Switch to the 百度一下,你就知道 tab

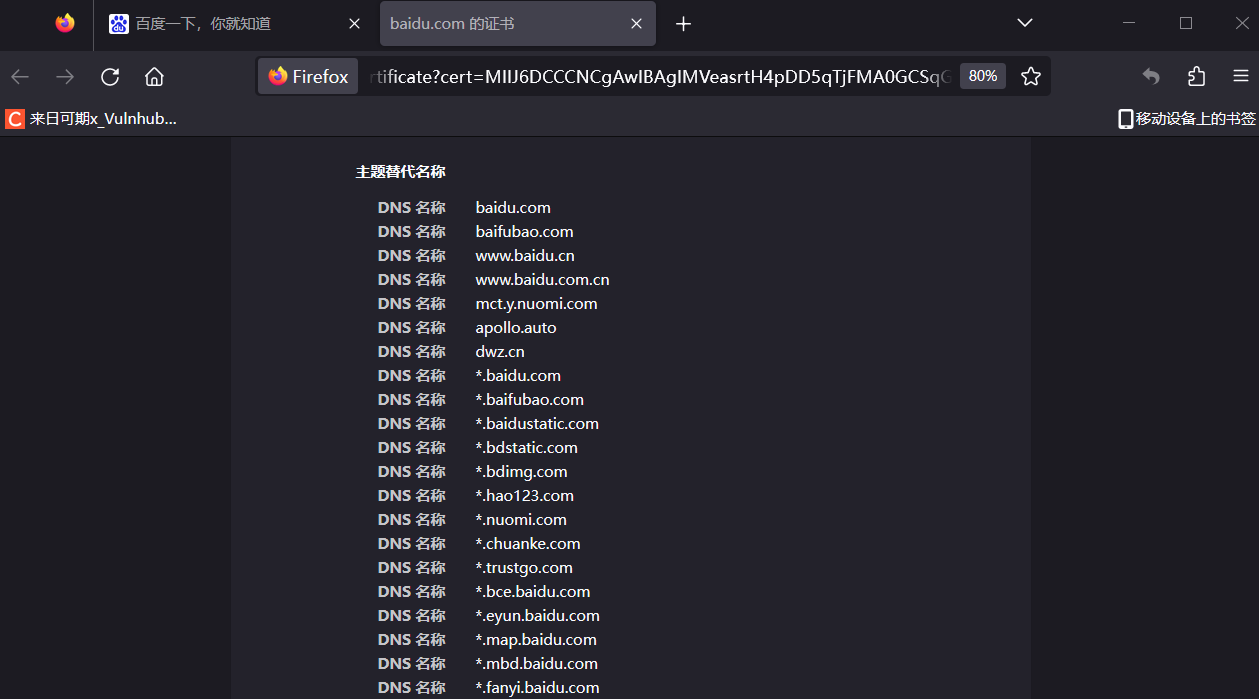coord(236,24)
